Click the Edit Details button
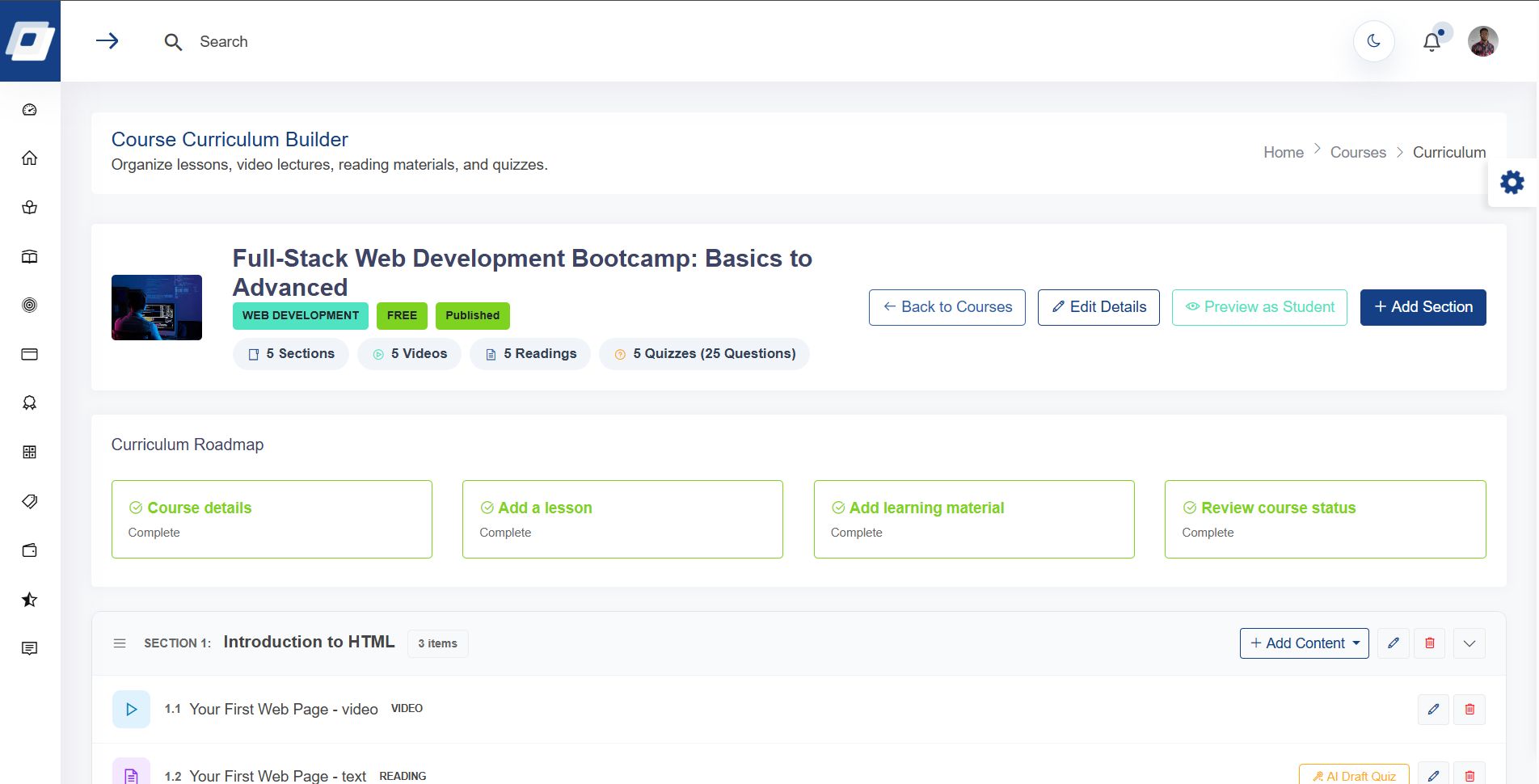1539x784 pixels. point(1098,307)
